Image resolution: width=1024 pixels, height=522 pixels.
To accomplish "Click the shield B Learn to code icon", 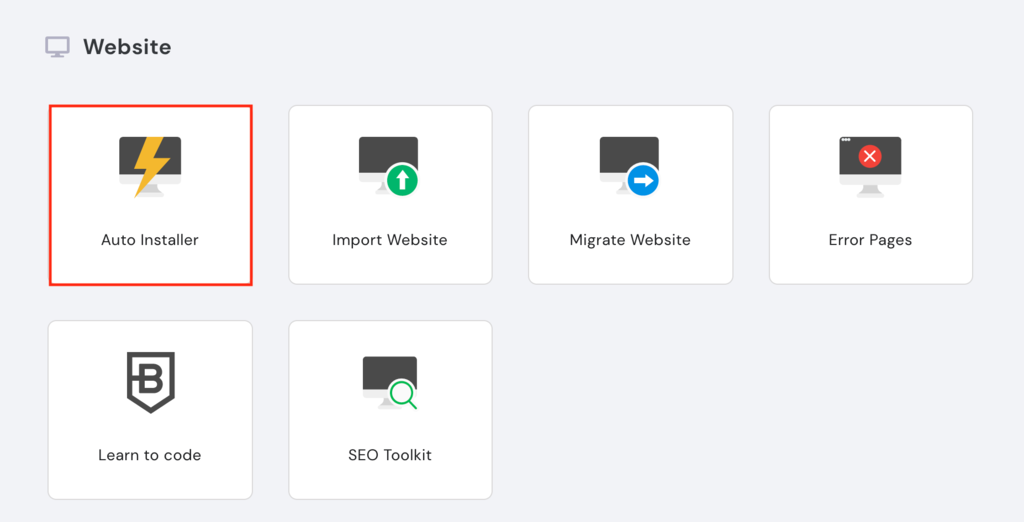I will point(150,381).
